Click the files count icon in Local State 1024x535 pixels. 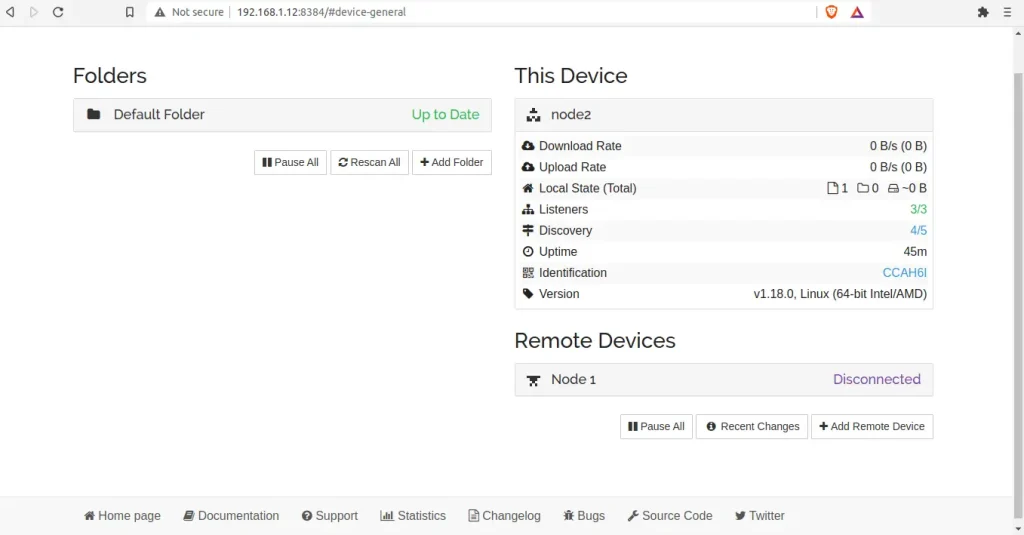point(832,188)
